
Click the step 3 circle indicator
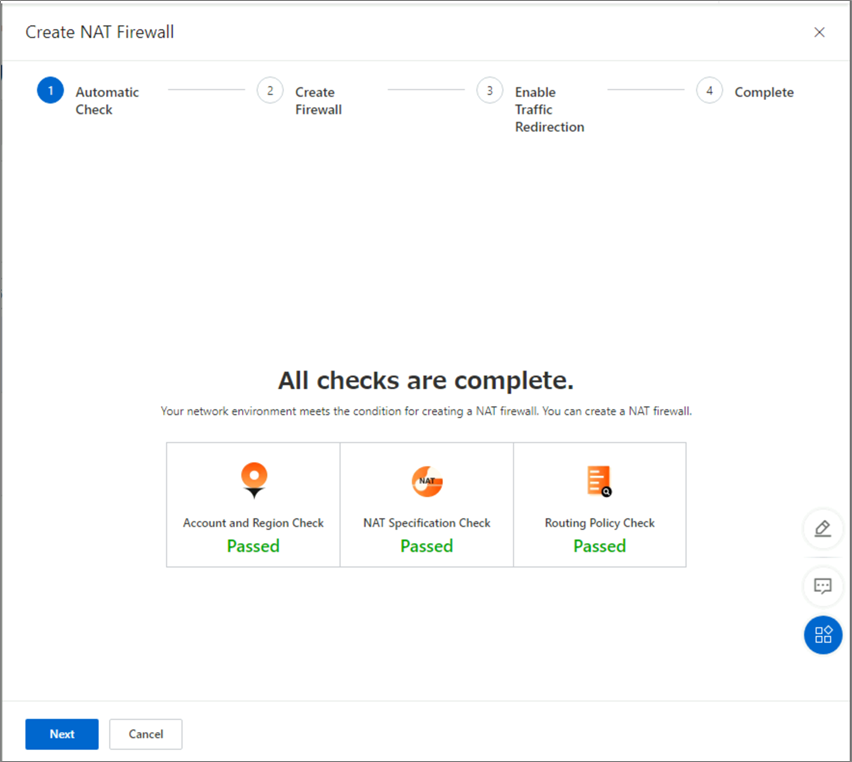click(489, 91)
